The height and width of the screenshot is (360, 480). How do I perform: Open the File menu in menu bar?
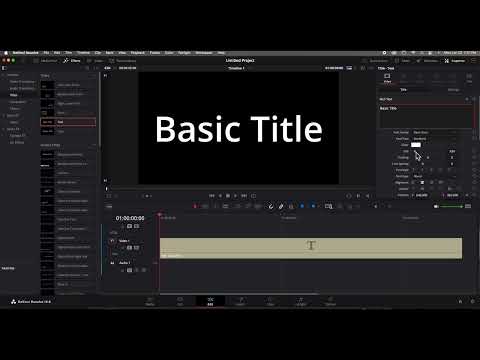[46, 53]
